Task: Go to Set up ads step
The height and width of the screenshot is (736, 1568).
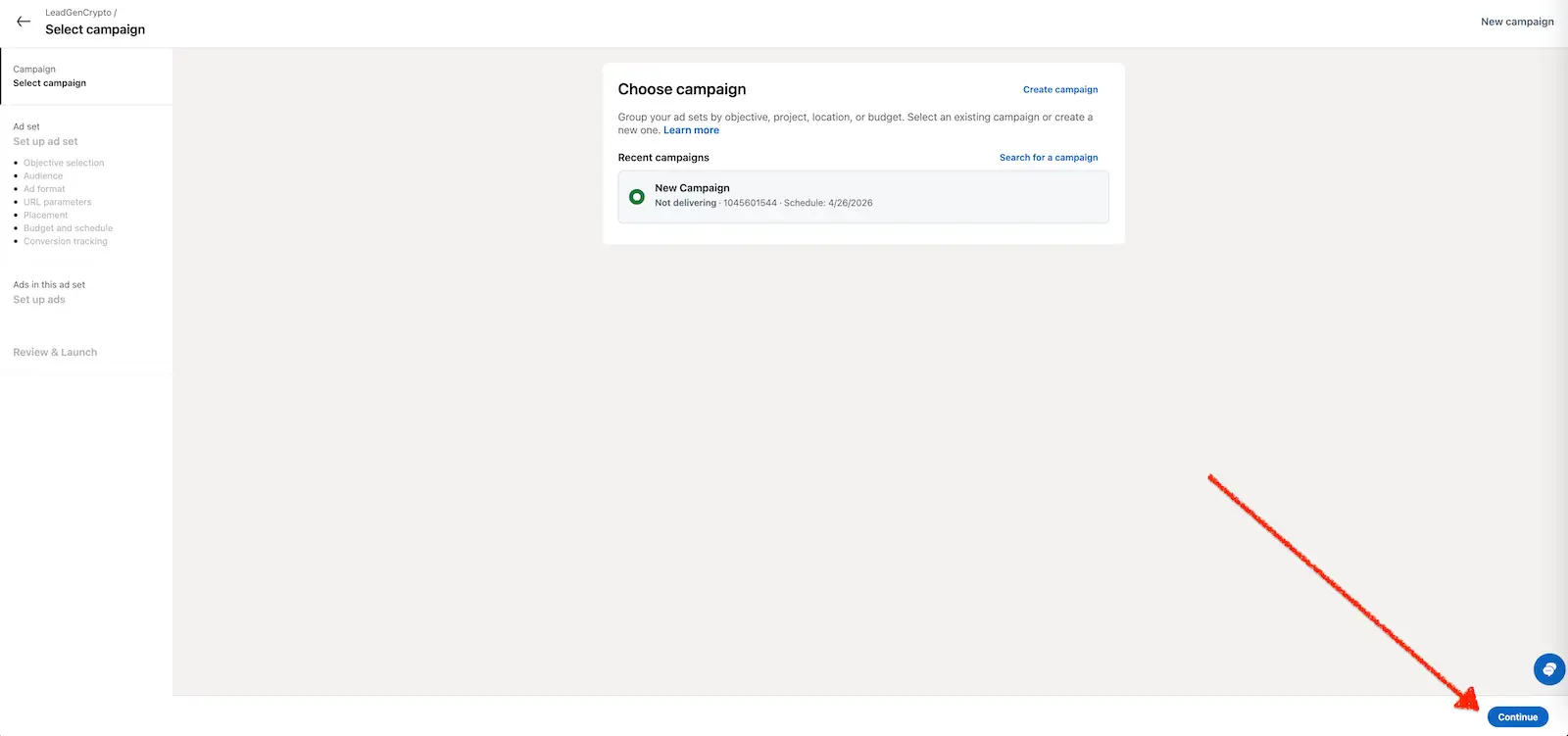Action: tap(39, 300)
